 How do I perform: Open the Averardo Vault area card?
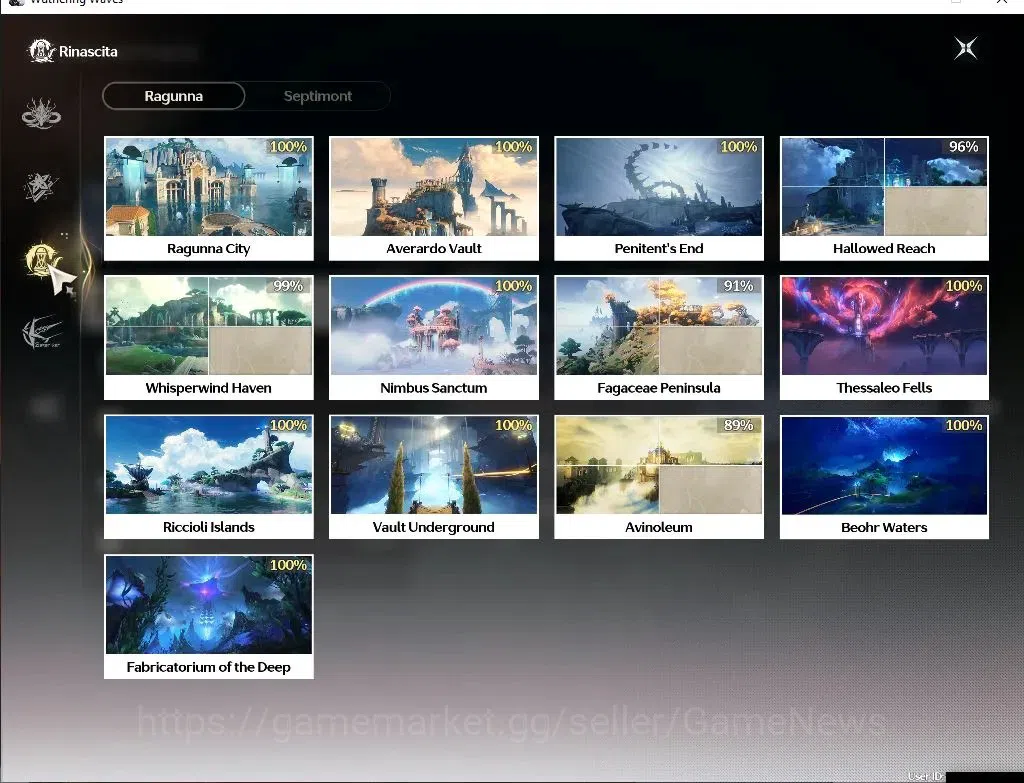click(434, 199)
